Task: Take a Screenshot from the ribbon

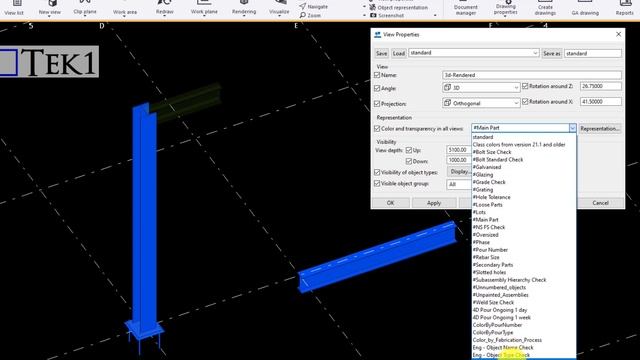Action: [x=387, y=16]
